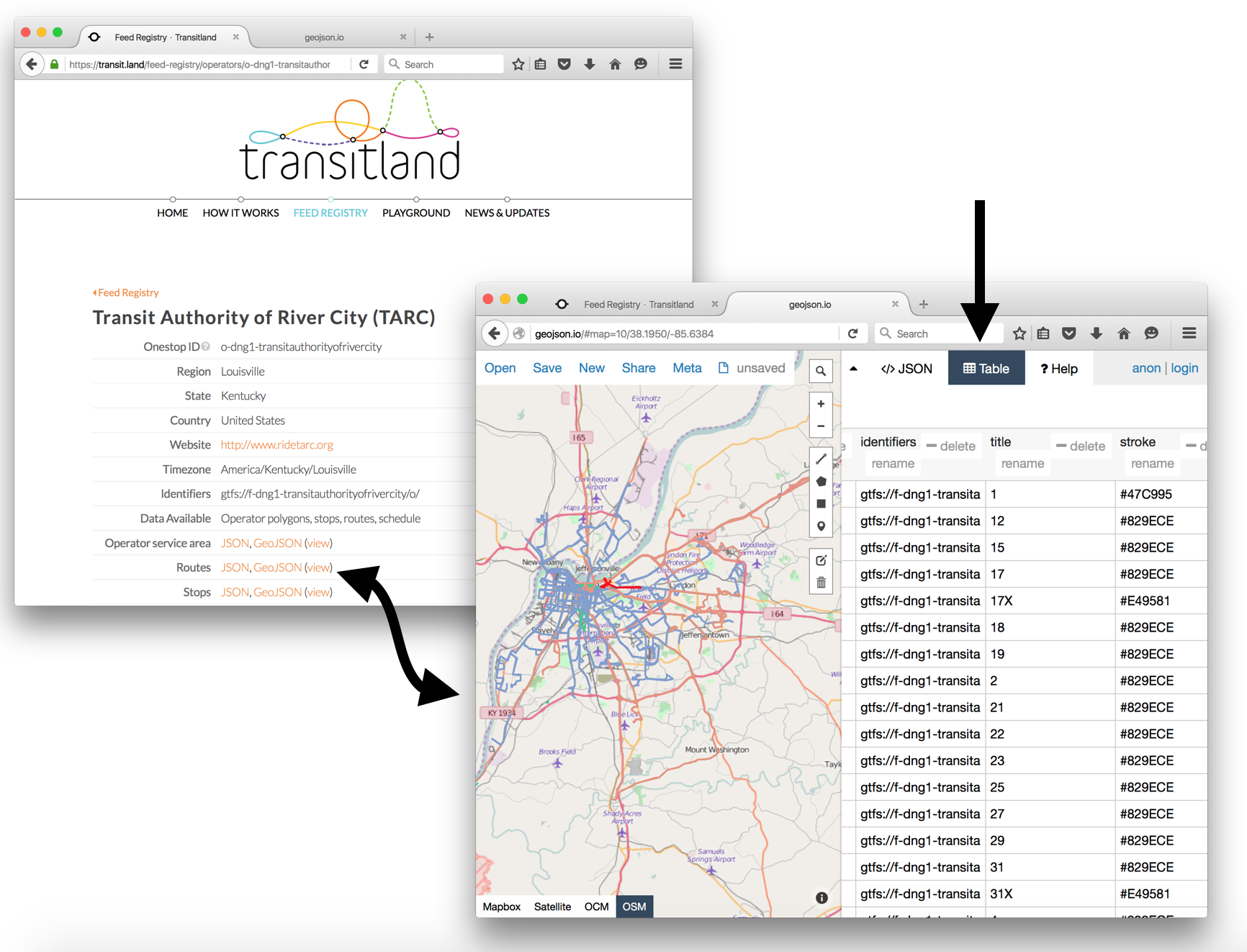Go back in the geojson.io browser window
The height and width of the screenshot is (952, 1247).
[494, 333]
